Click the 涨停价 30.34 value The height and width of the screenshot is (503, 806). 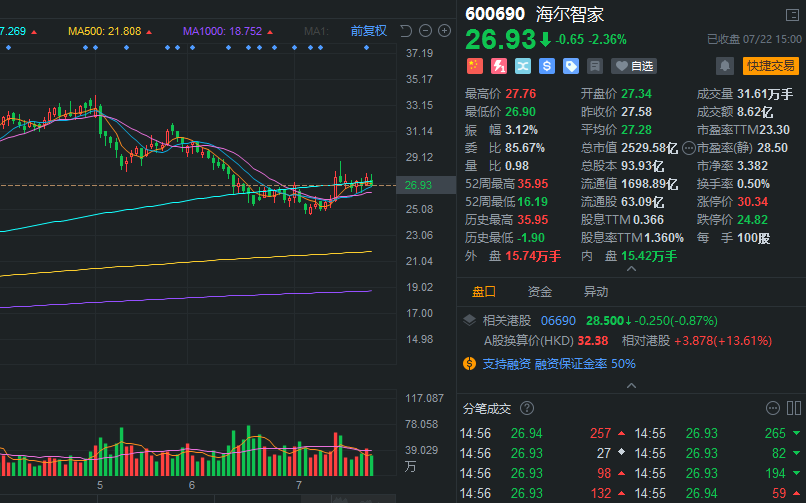753,202
